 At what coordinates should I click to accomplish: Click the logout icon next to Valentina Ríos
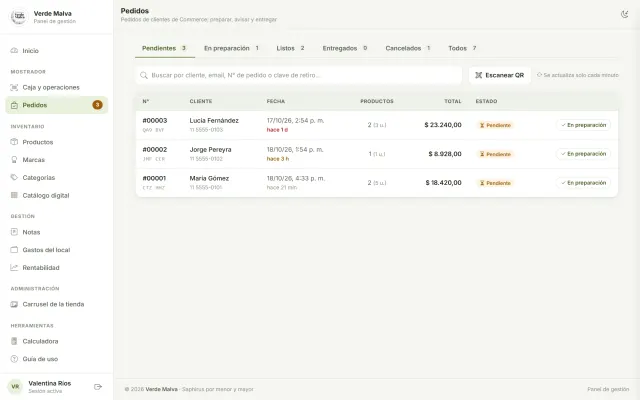[x=98, y=387]
